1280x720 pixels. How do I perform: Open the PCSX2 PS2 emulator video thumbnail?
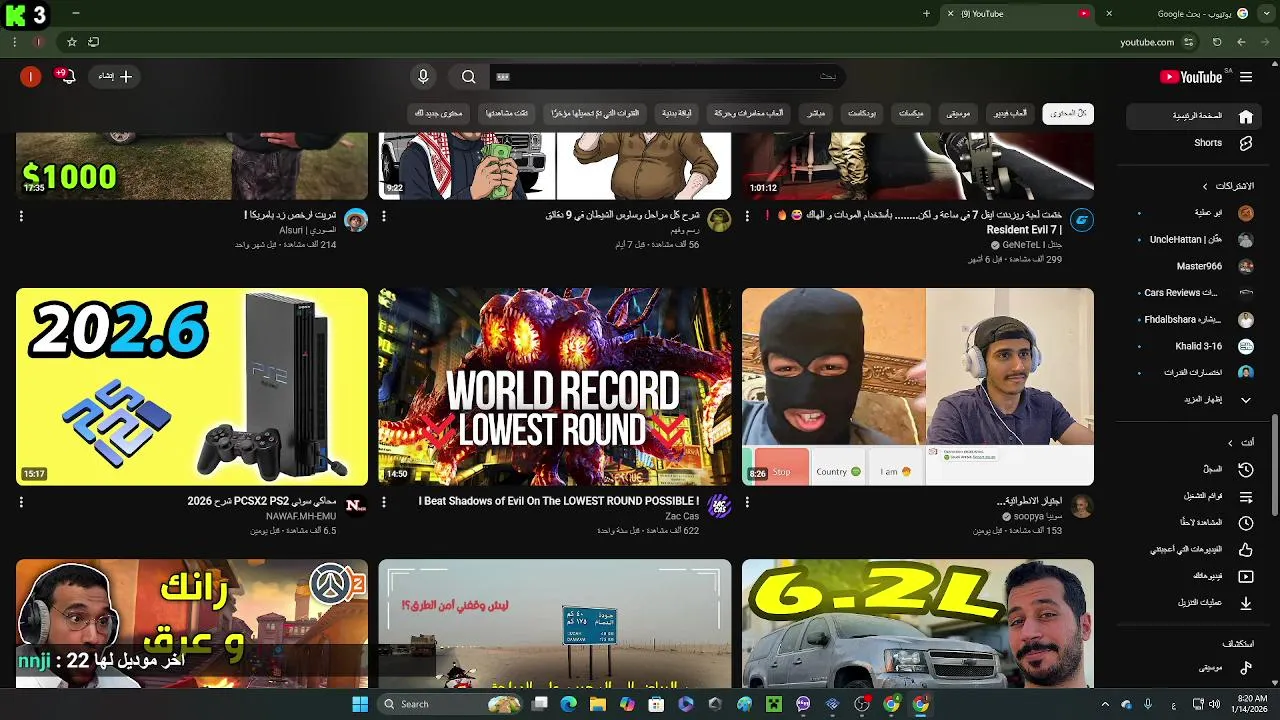pos(192,387)
